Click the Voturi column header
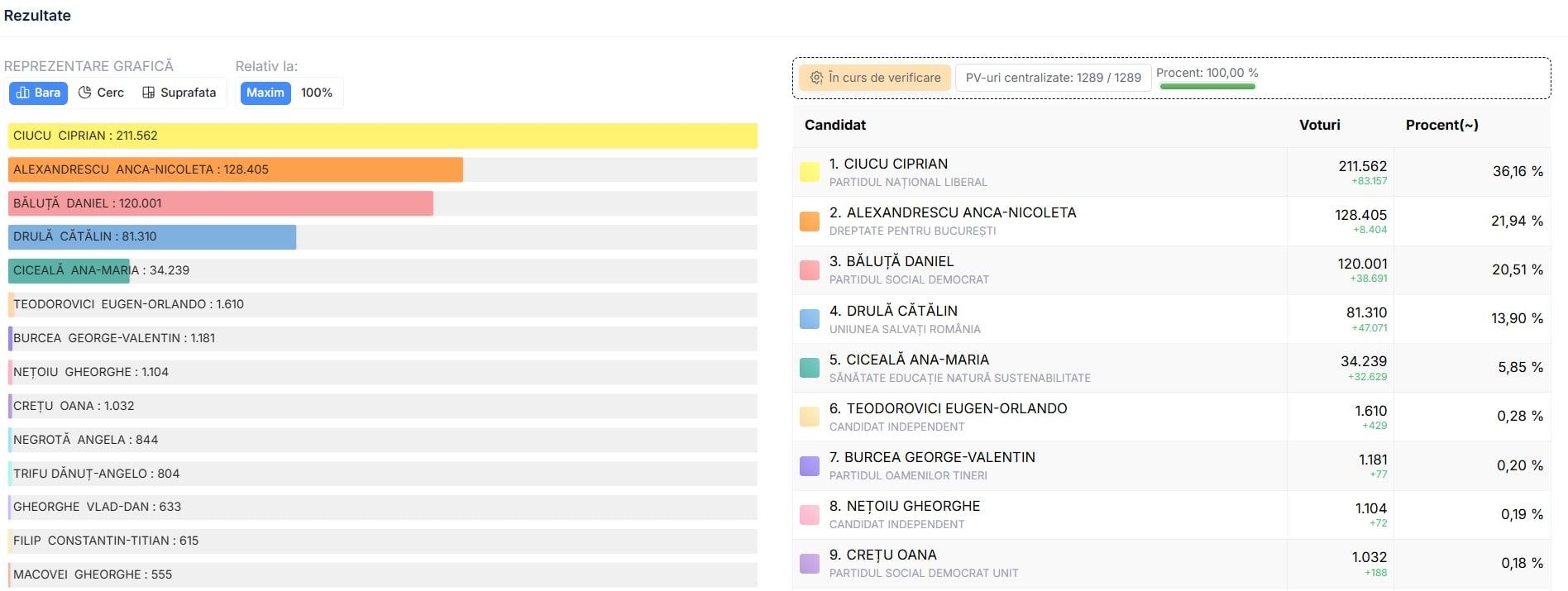Screen dimensions: 1568x591 [1319, 125]
